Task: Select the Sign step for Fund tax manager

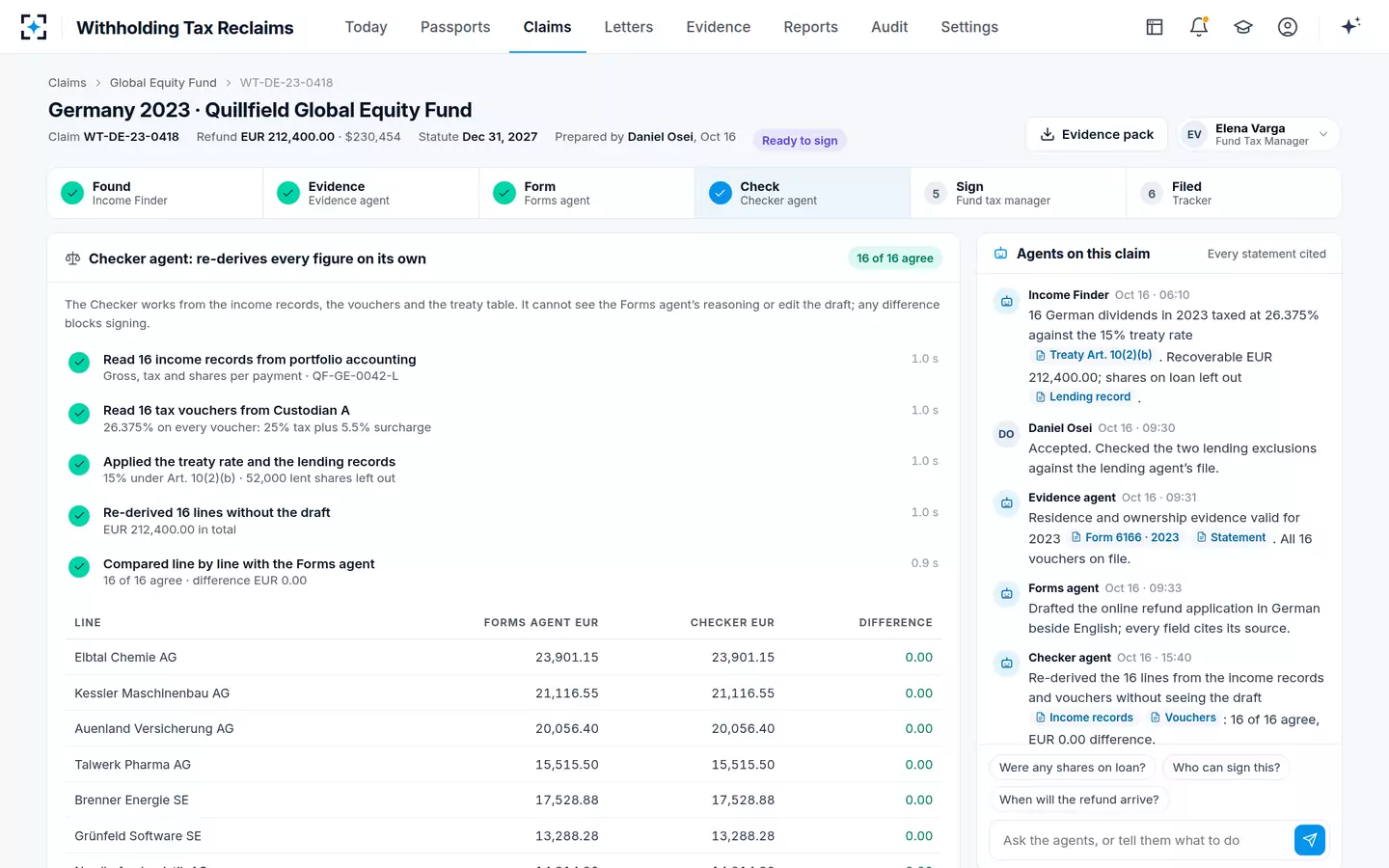Action: click(x=1019, y=193)
